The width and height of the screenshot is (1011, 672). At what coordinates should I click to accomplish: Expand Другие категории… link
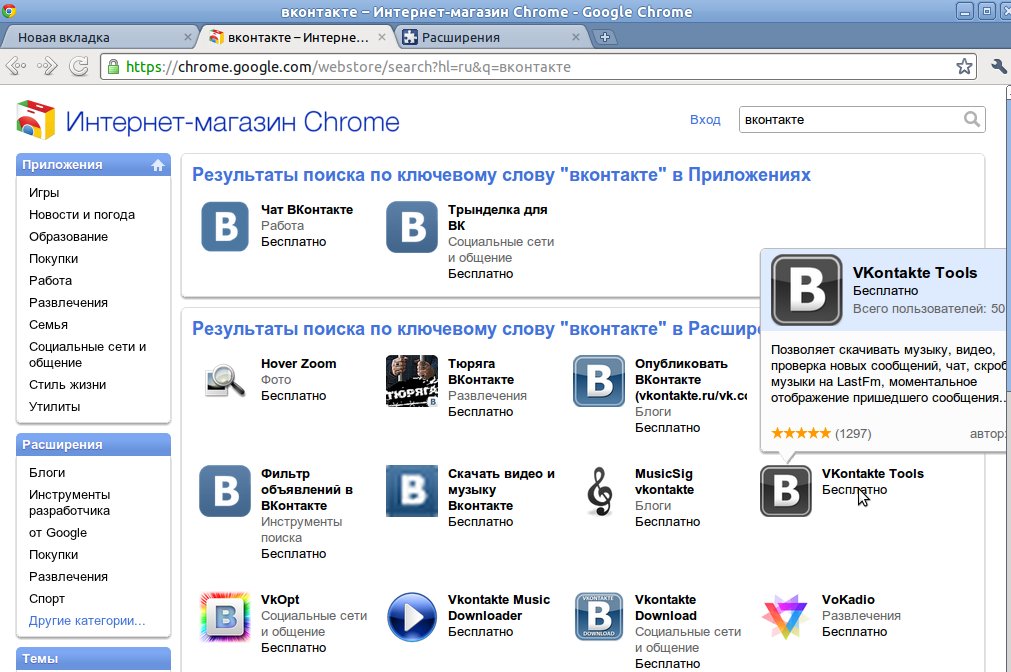pyautogui.click(x=87, y=621)
